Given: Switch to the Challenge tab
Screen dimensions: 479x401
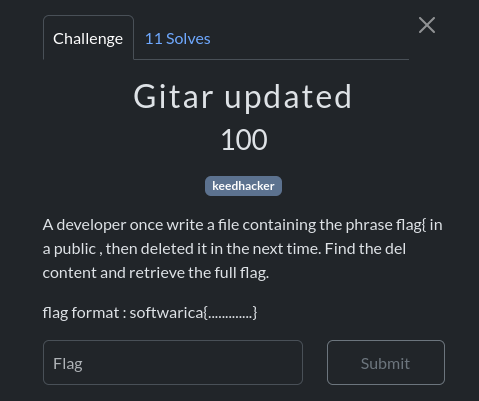Looking at the screenshot, I should (x=88, y=38).
